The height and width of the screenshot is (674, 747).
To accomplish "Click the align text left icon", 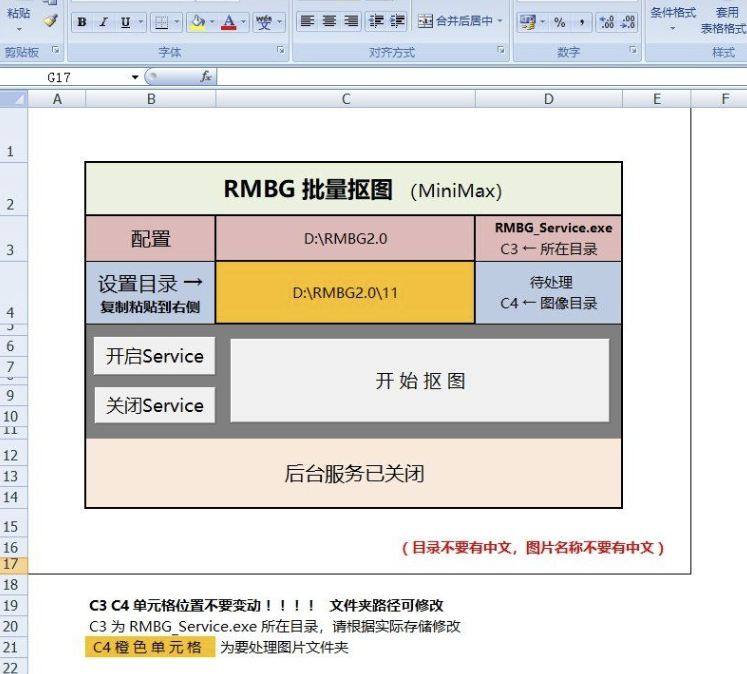I will click(307, 21).
